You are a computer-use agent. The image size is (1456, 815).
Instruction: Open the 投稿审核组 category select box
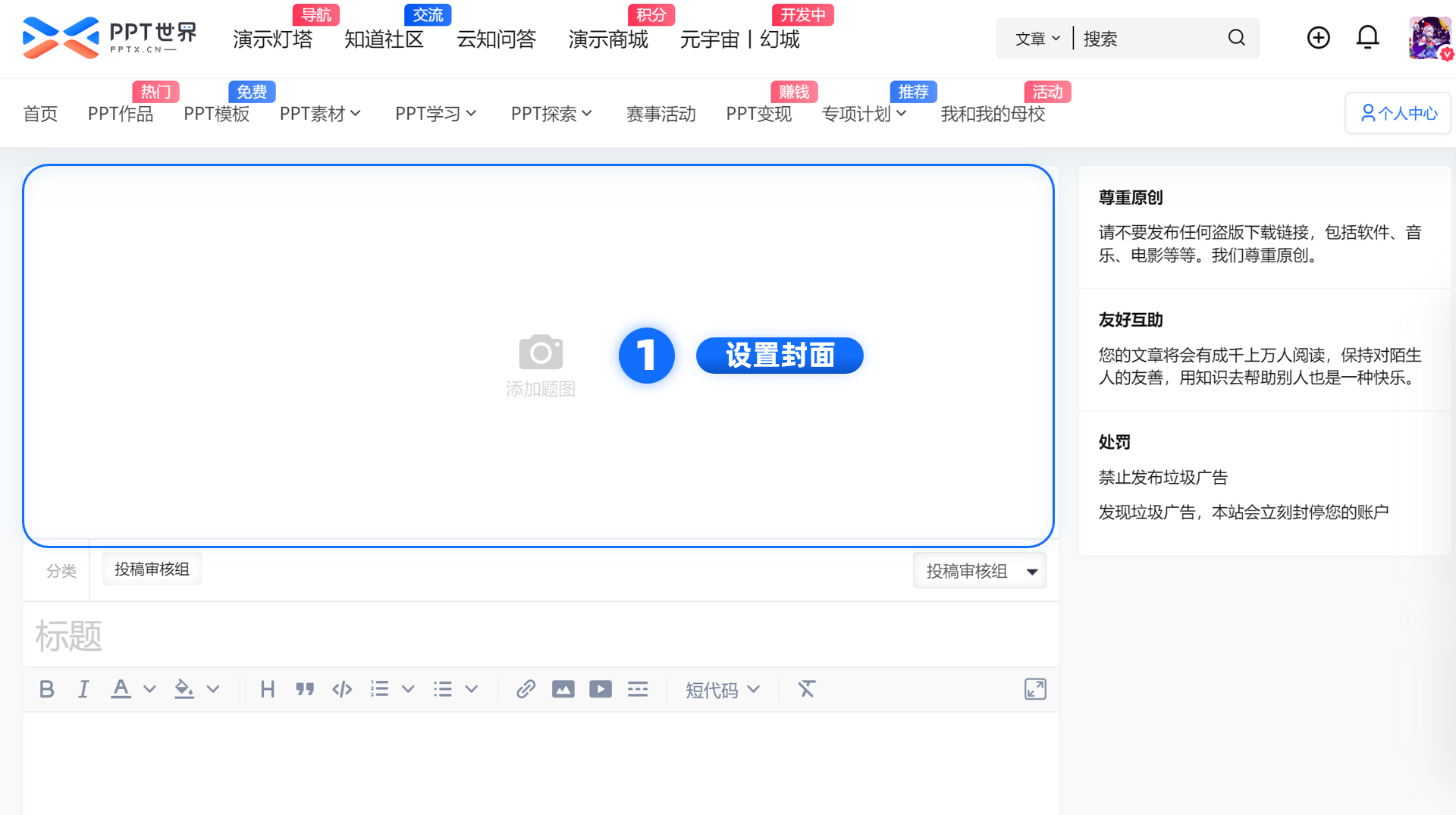(x=979, y=571)
